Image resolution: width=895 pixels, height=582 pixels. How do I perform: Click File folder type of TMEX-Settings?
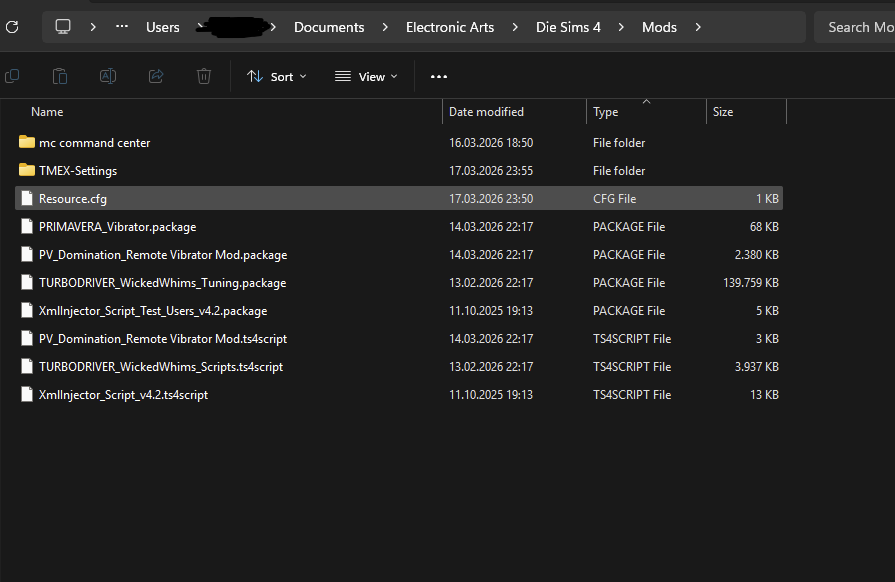(619, 171)
